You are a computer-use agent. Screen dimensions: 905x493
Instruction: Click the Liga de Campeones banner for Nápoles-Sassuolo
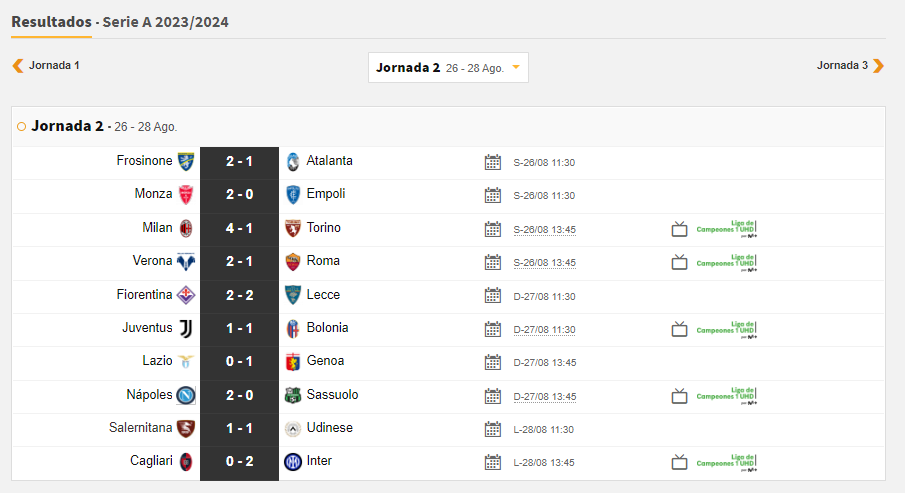(727, 395)
